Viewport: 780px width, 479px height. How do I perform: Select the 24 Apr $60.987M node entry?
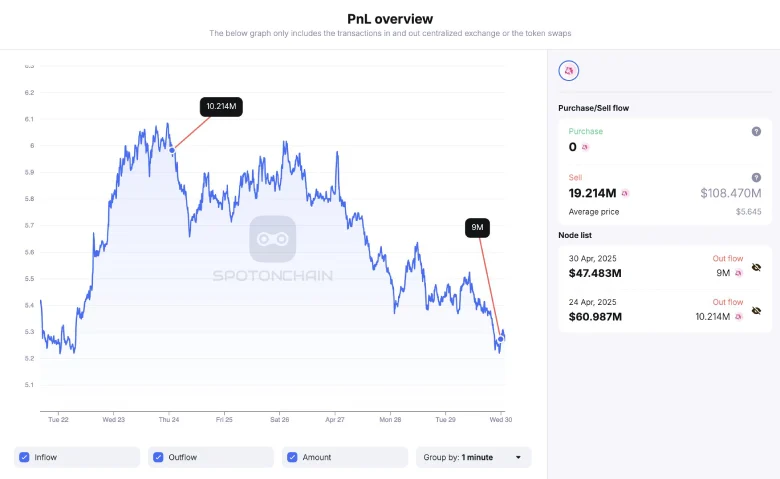click(630, 309)
